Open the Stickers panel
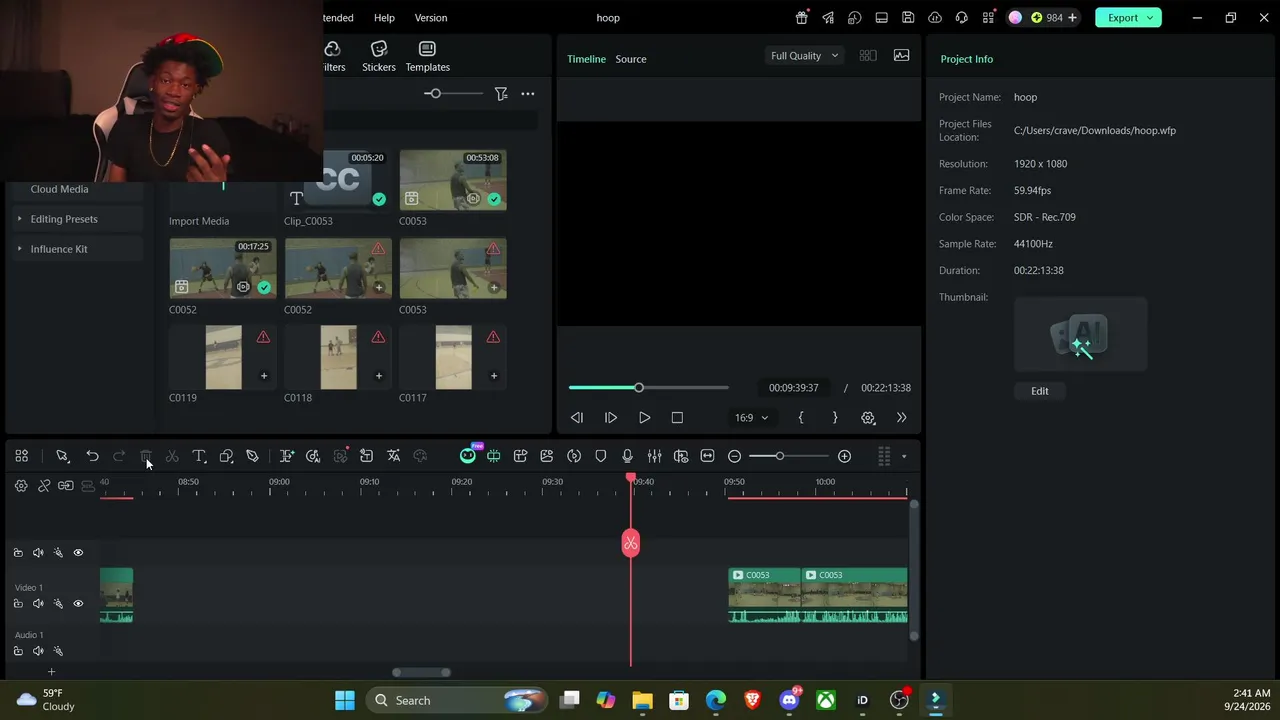The image size is (1280, 720). click(379, 56)
